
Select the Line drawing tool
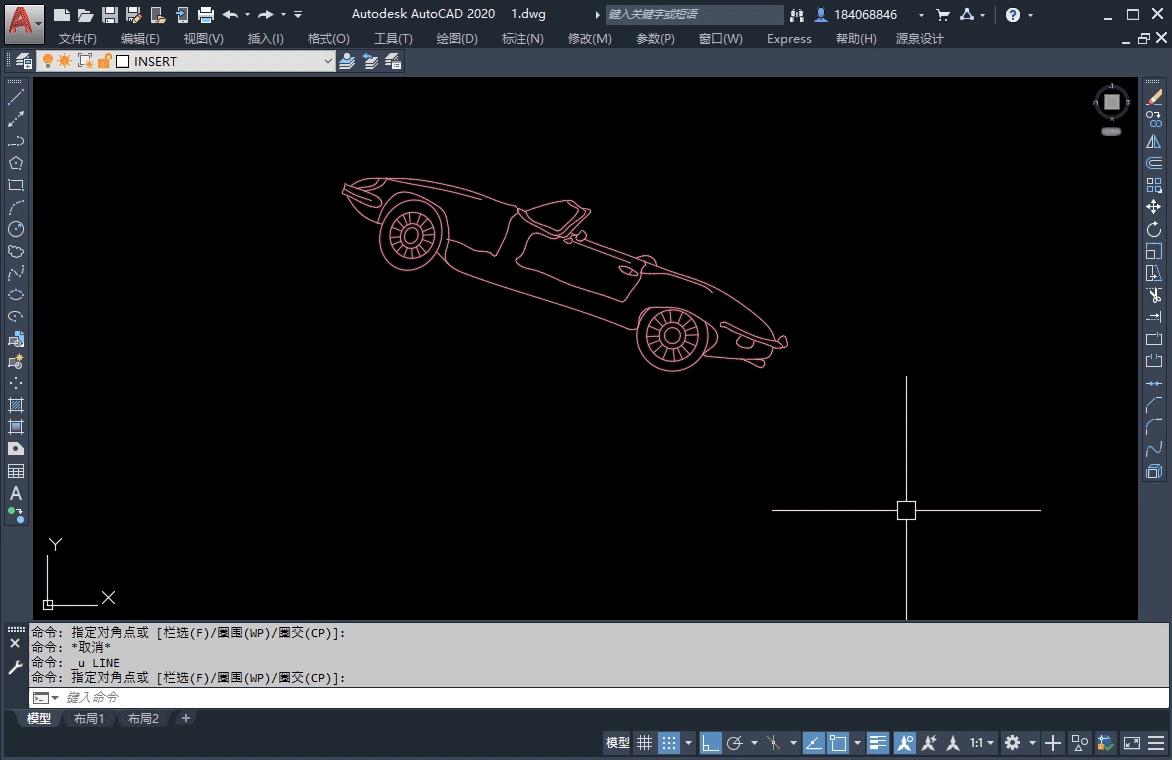(14, 96)
